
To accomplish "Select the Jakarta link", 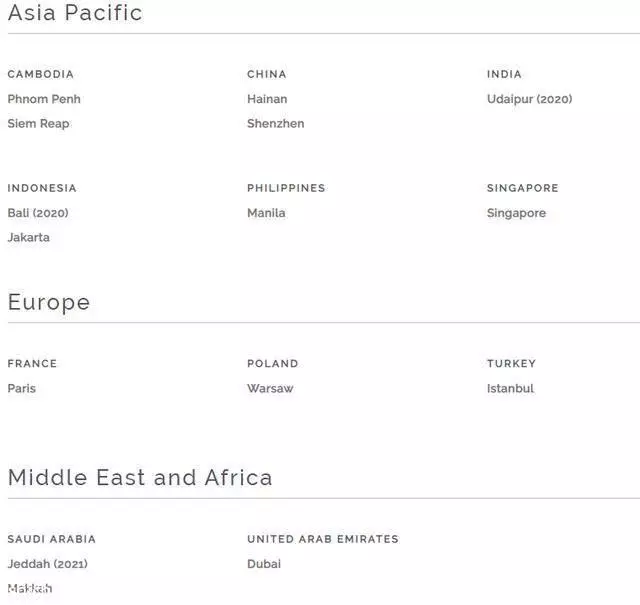I will point(29,238).
